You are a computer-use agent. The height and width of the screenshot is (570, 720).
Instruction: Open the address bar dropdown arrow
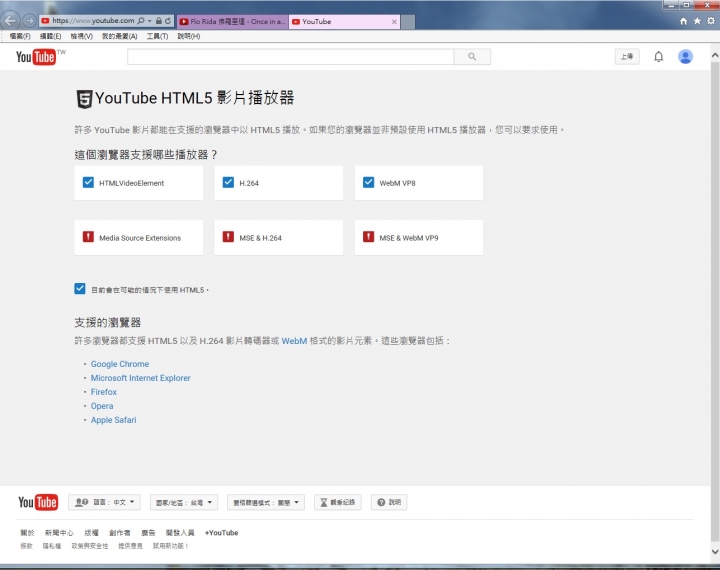(149, 21)
